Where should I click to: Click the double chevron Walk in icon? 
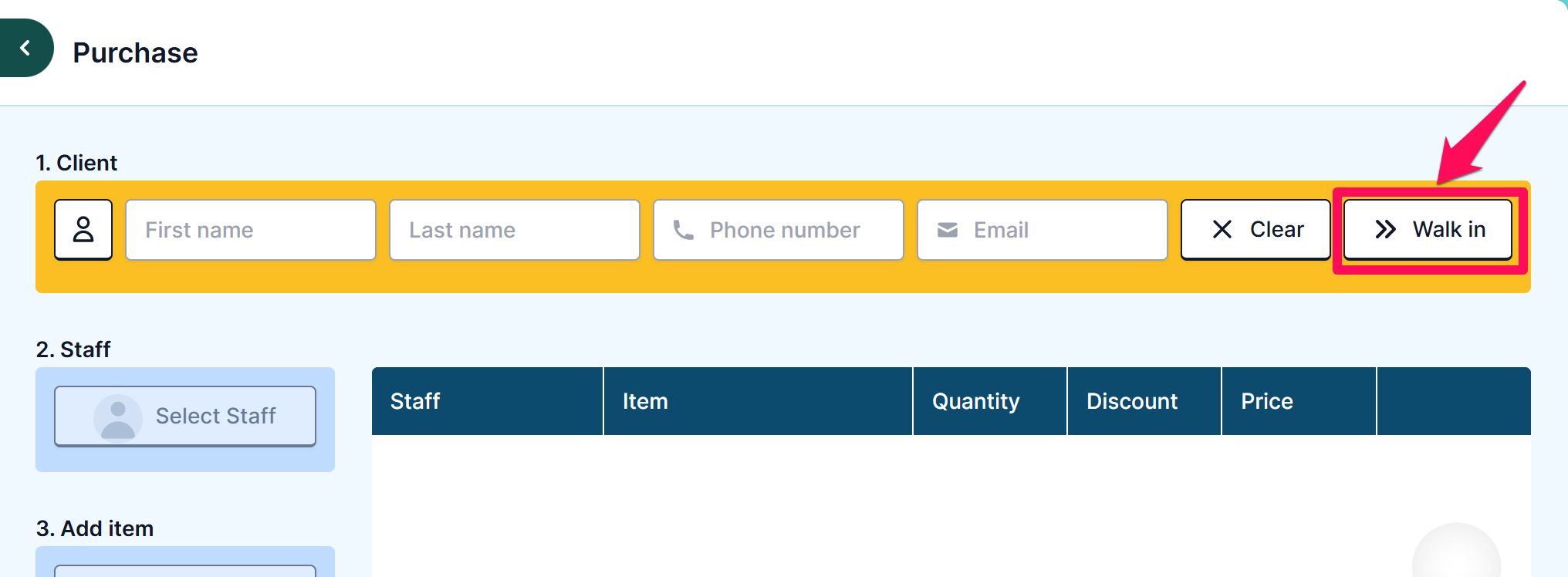tap(1386, 229)
